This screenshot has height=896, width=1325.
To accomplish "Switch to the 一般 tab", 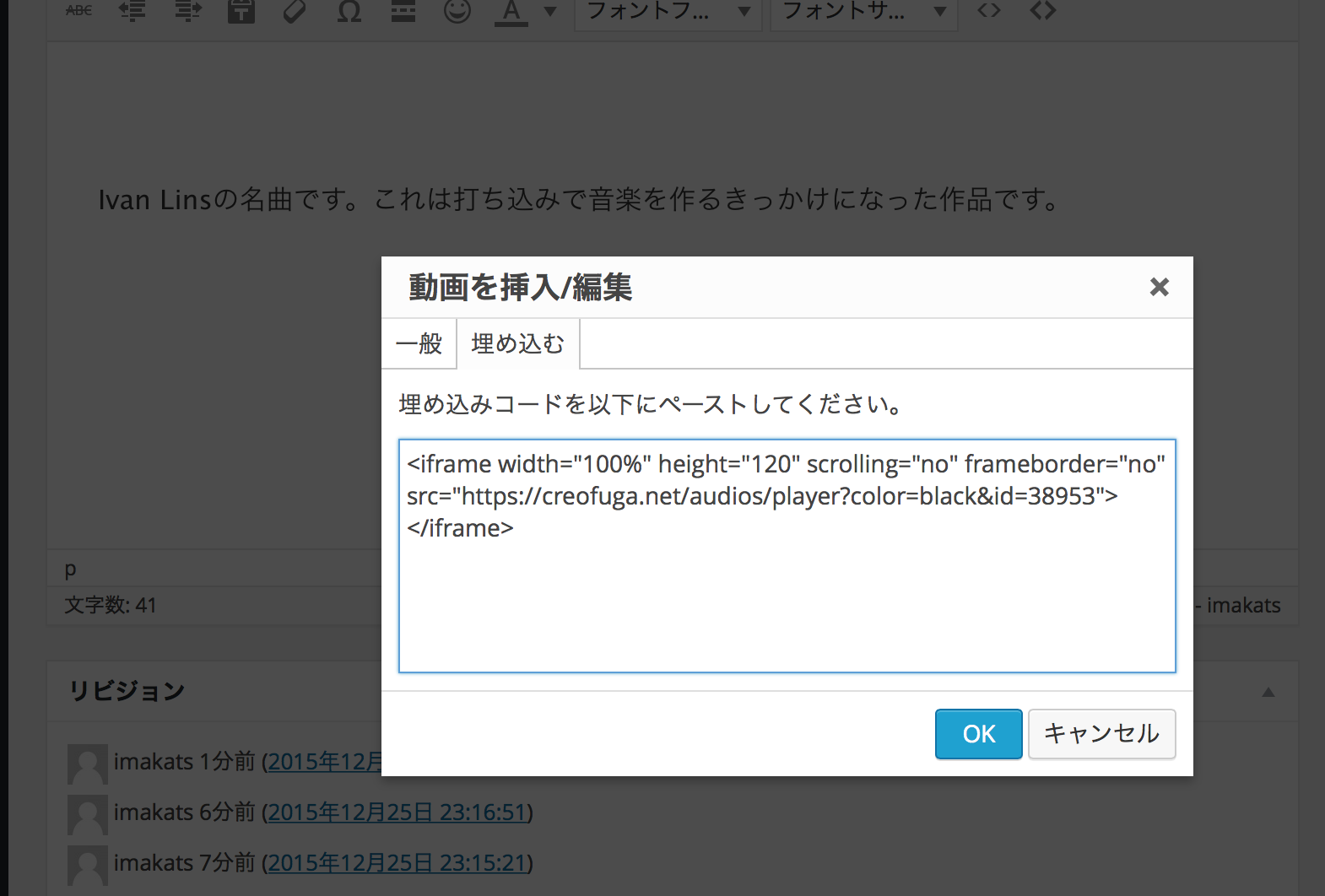I will point(419,343).
